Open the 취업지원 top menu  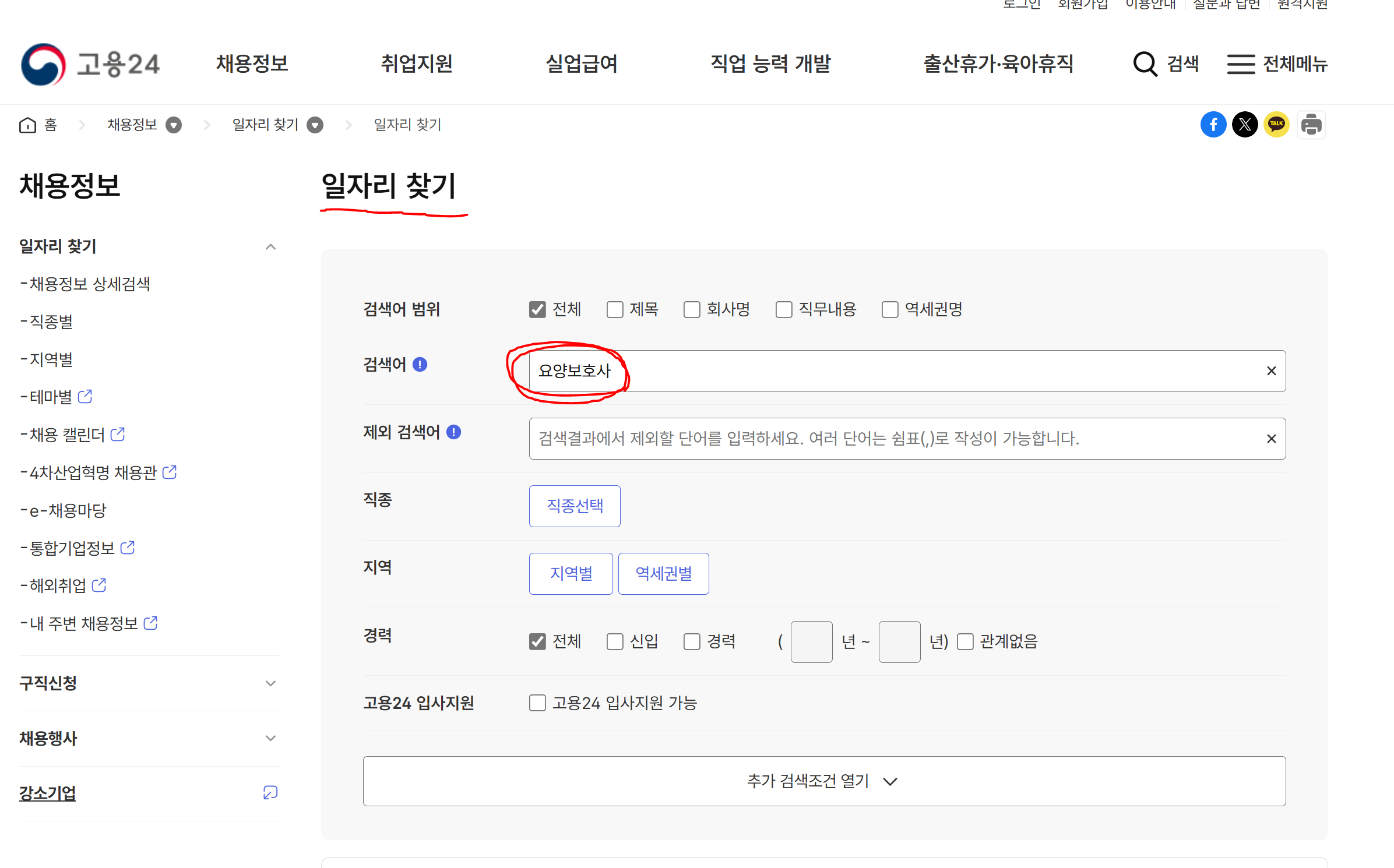tap(417, 64)
